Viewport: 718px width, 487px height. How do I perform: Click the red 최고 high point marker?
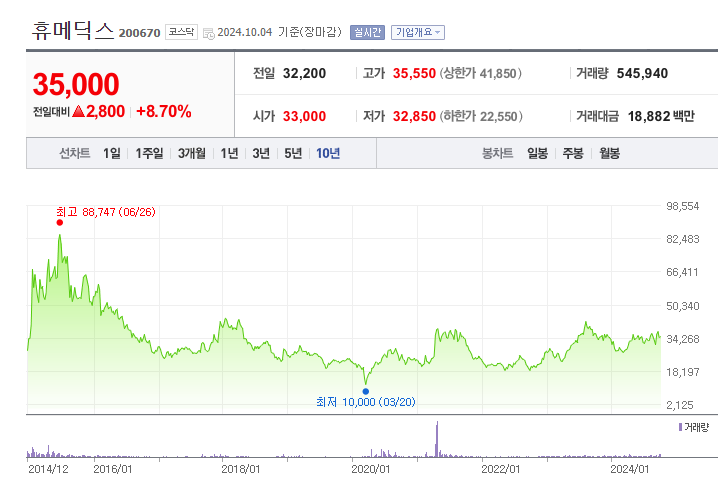(x=60, y=222)
